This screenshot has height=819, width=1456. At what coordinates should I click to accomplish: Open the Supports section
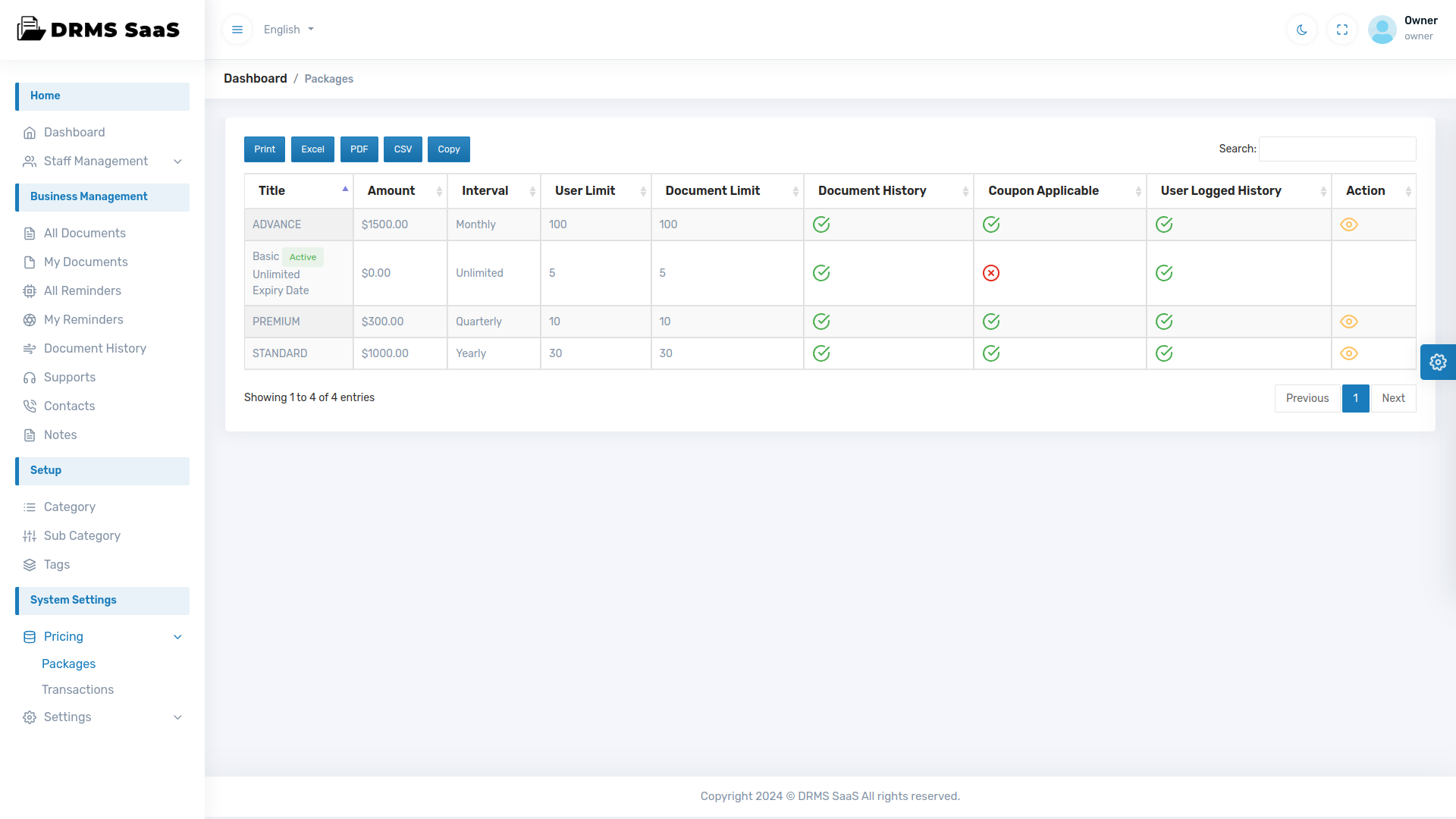pos(69,377)
